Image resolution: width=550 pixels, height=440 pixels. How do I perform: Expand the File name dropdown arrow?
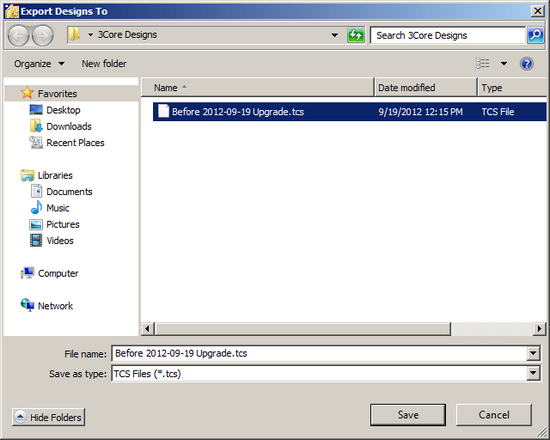click(x=533, y=353)
